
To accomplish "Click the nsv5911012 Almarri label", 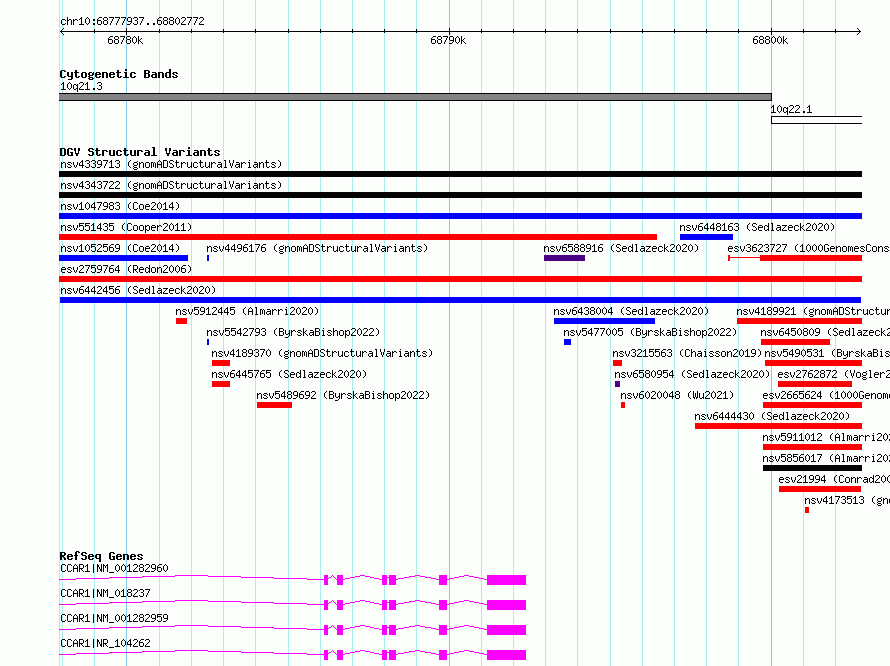I will click(x=826, y=437).
